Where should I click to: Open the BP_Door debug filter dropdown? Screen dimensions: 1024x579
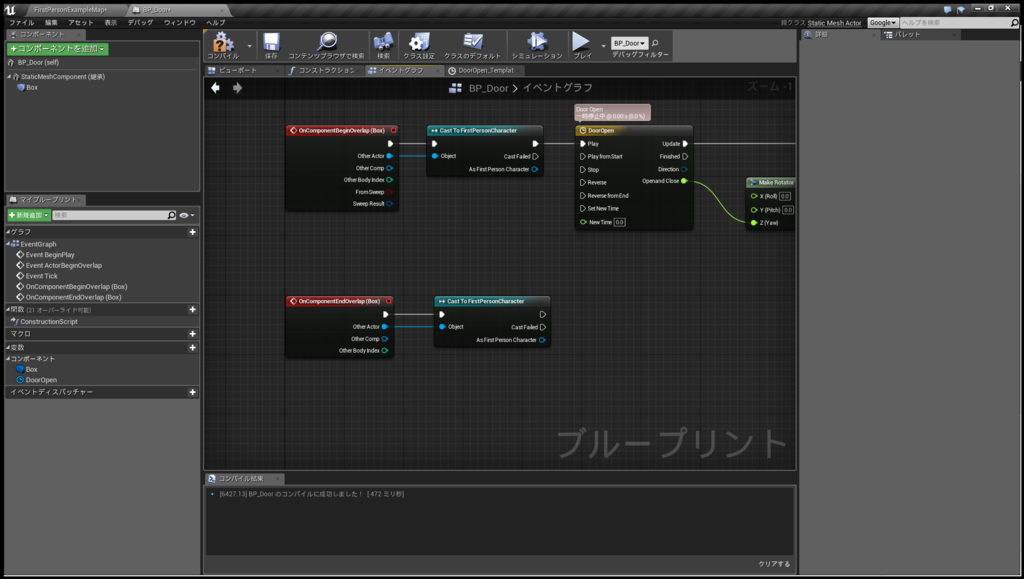(629, 43)
